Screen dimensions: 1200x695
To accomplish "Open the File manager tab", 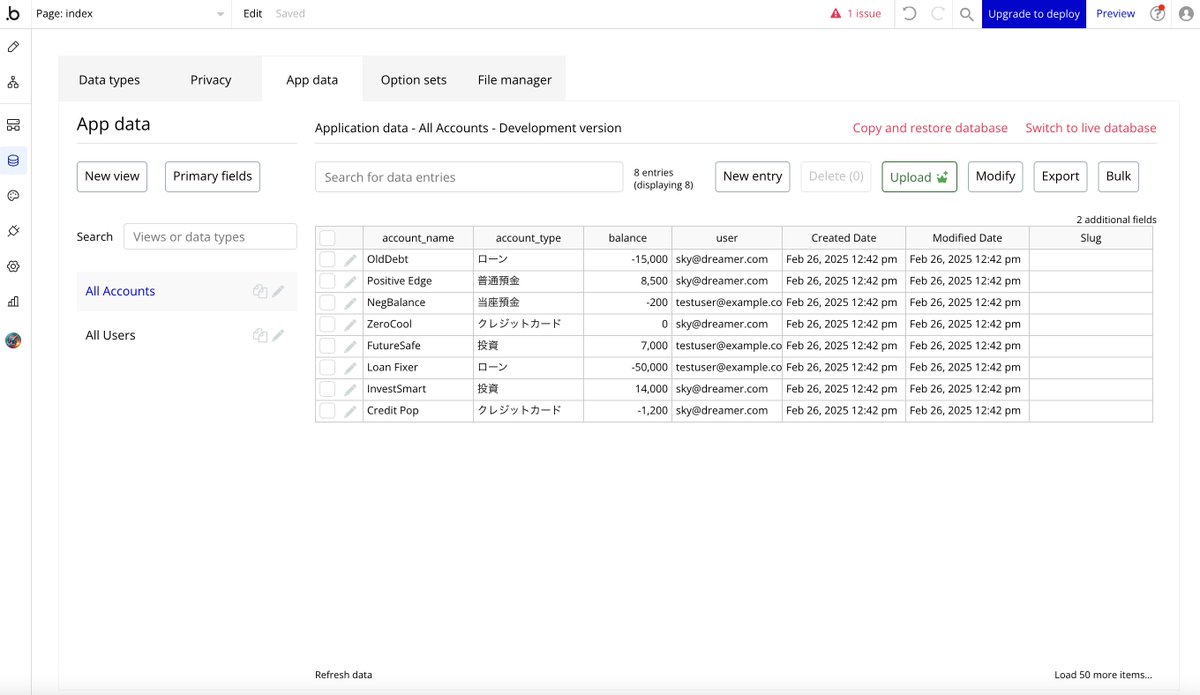I will click(x=514, y=80).
